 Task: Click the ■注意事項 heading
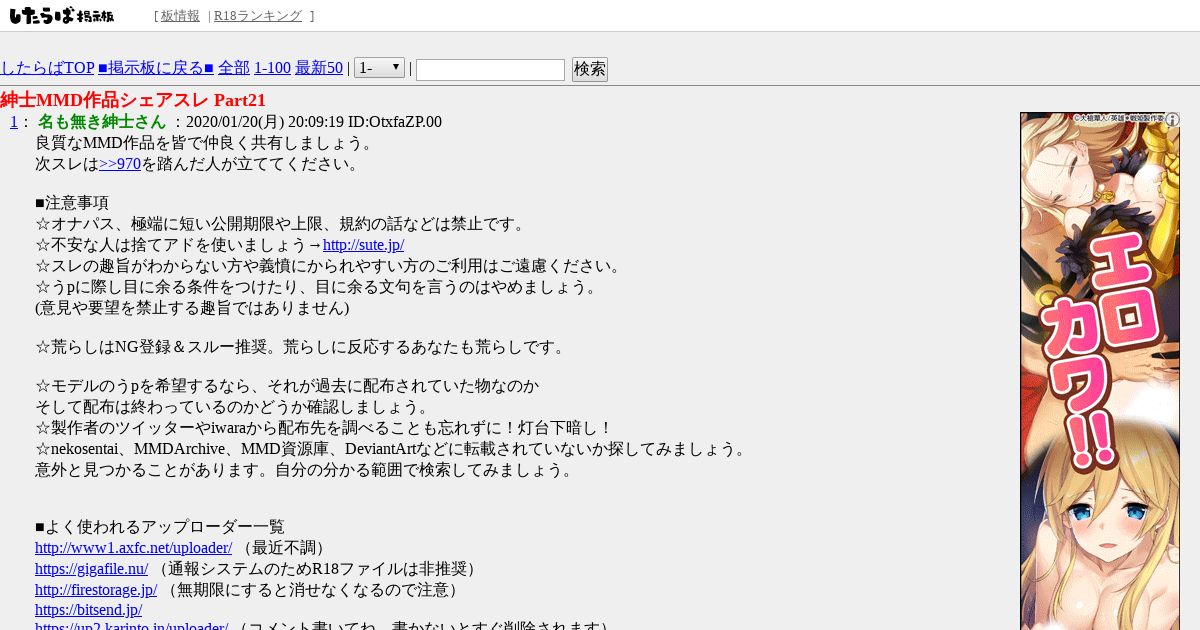72,203
